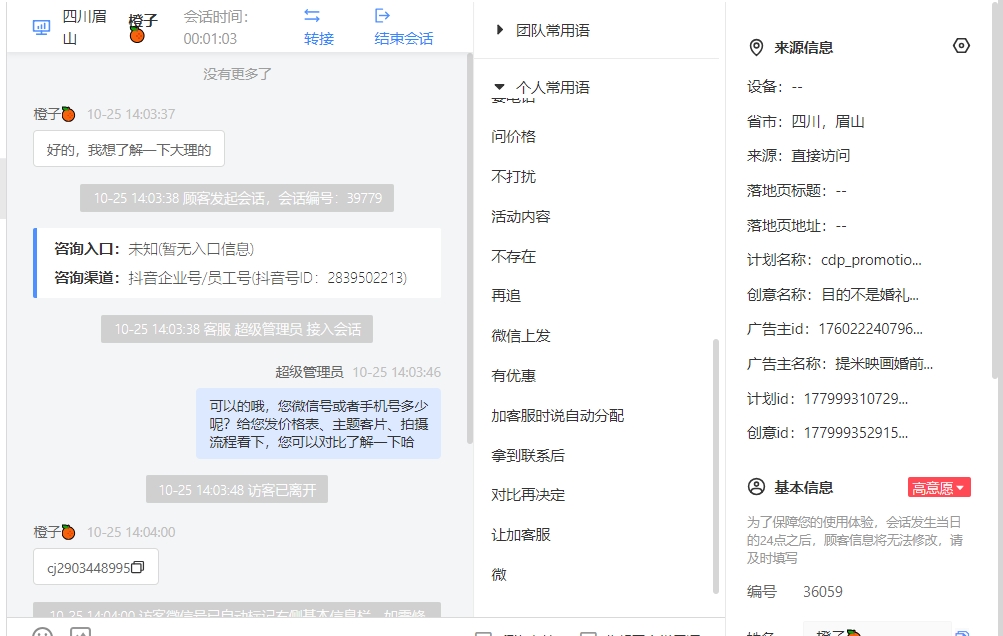The height and width of the screenshot is (636, 1003).
Task: Click the person icon beside 基本信息
Action: (x=756, y=487)
